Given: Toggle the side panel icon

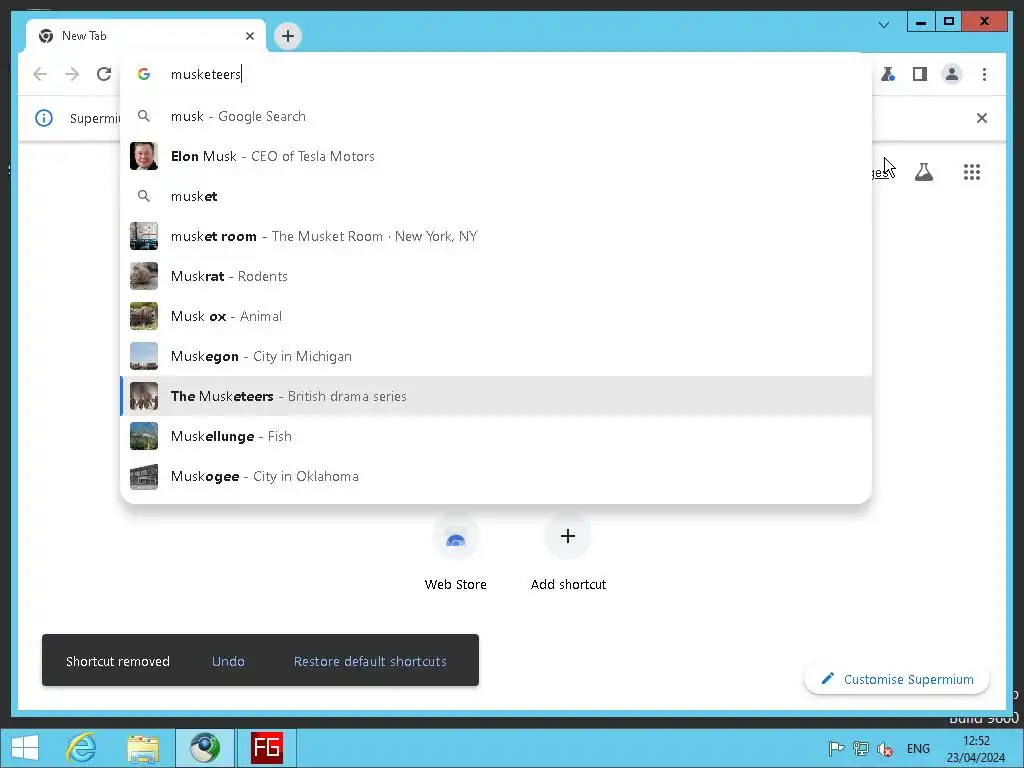Looking at the screenshot, I should (920, 74).
